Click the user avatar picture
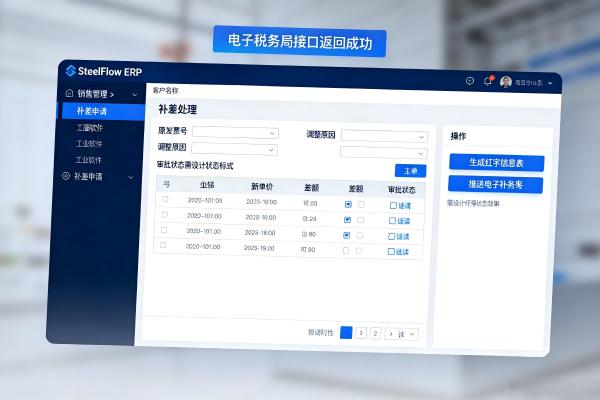Screen dimensions: 600x400 [505, 82]
